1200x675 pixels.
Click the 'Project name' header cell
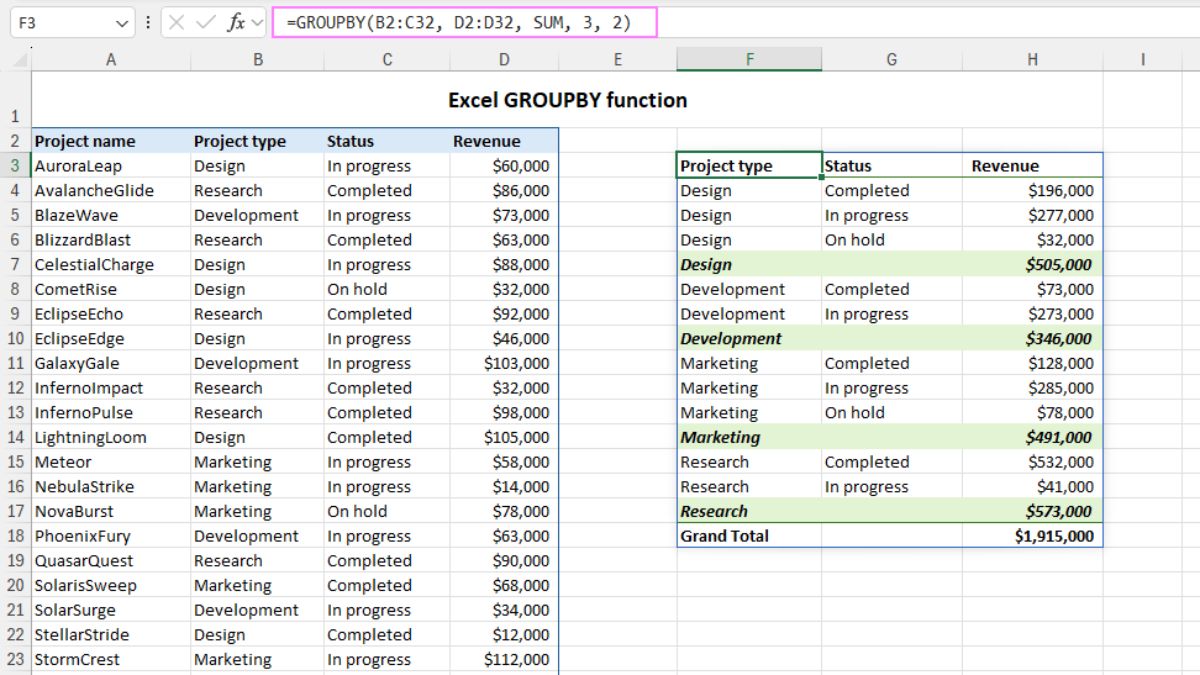pyautogui.click(x=111, y=141)
